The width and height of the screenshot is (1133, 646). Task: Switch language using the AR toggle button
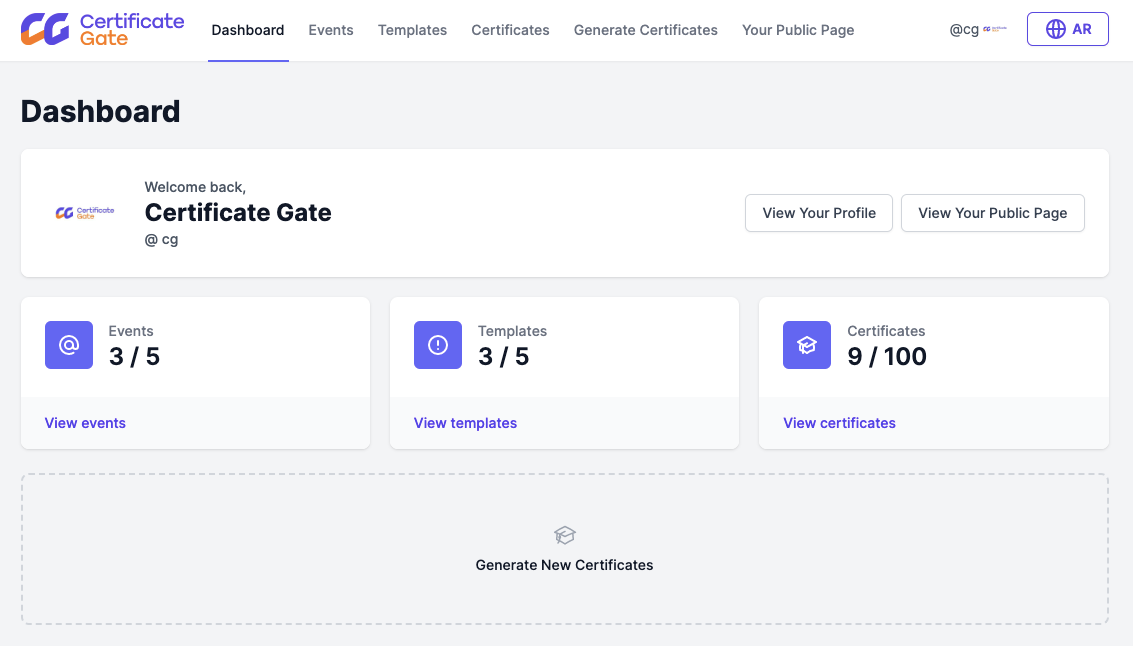[x=1068, y=29]
